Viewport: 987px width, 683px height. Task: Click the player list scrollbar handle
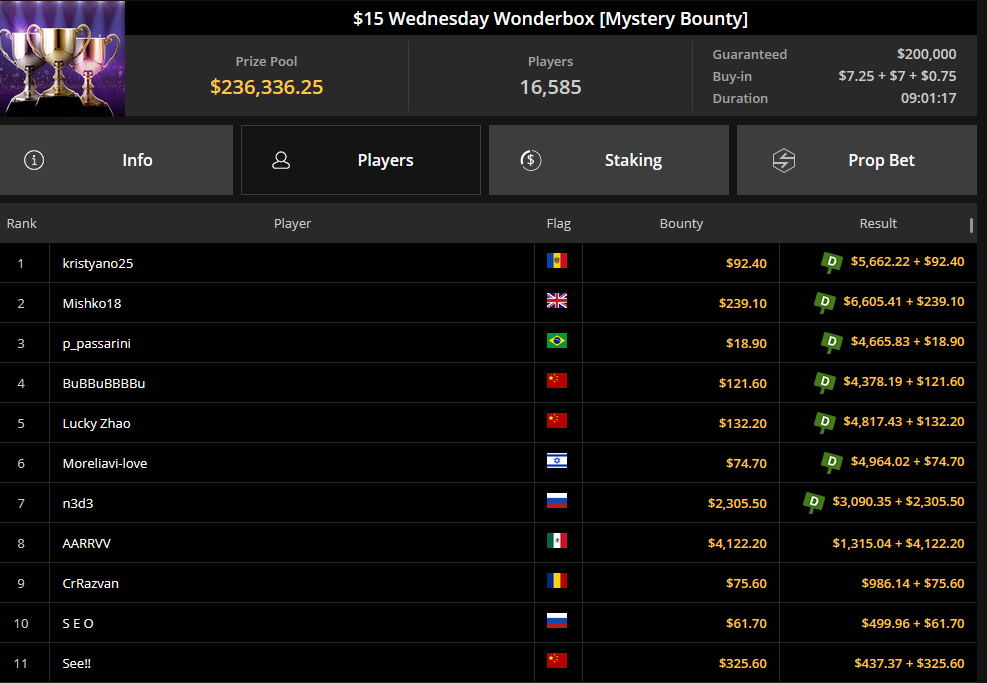point(971,225)
